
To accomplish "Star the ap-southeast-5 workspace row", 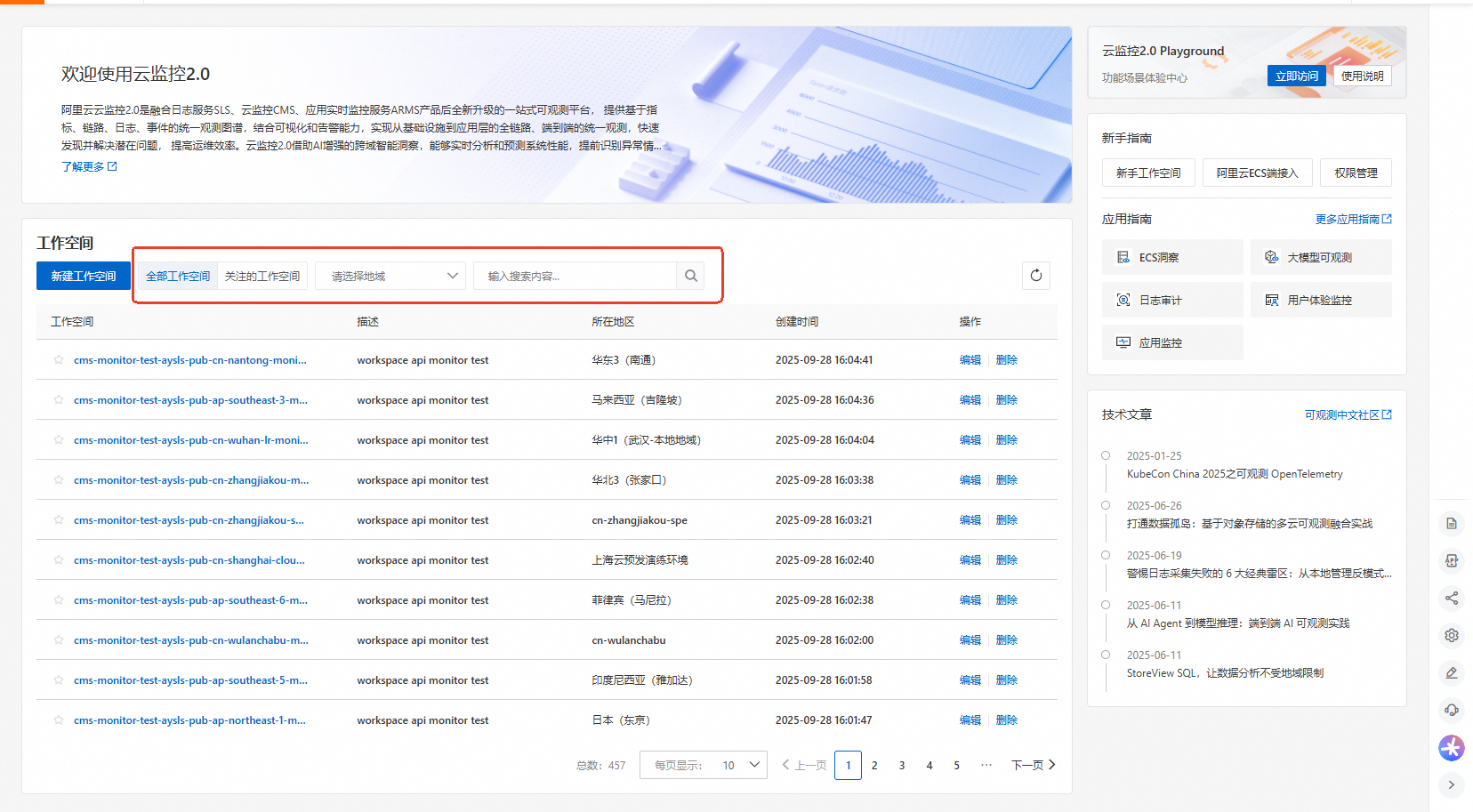I will pyautogui.click(x=59, y=680).
